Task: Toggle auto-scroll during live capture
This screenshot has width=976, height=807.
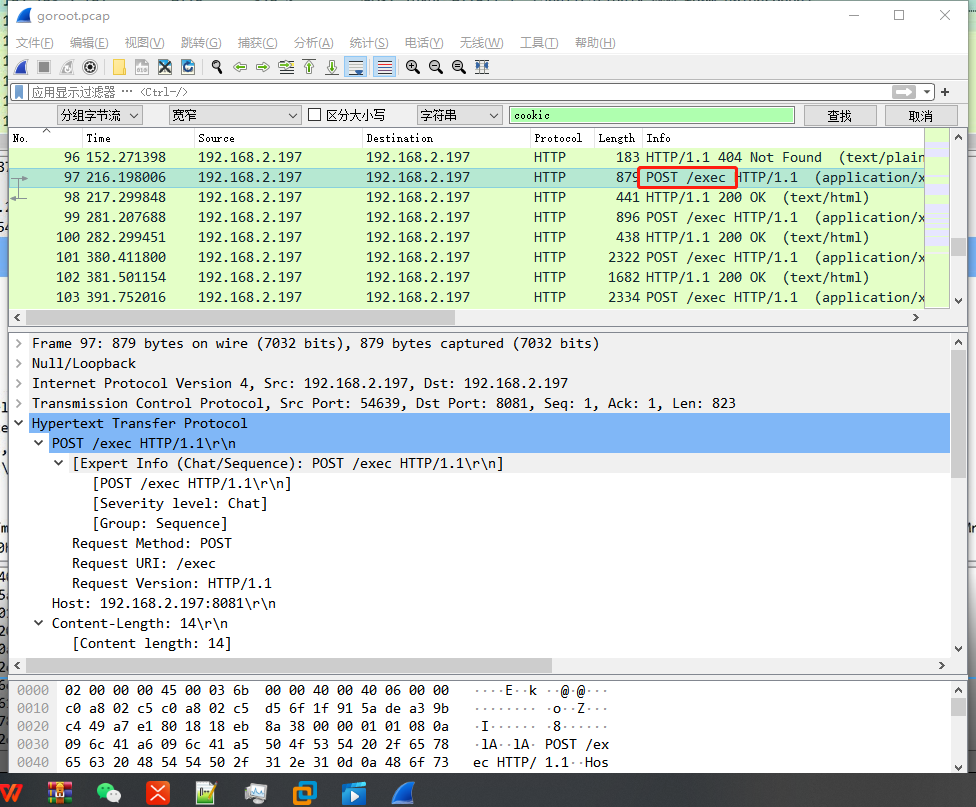Action: pos(356,67)
